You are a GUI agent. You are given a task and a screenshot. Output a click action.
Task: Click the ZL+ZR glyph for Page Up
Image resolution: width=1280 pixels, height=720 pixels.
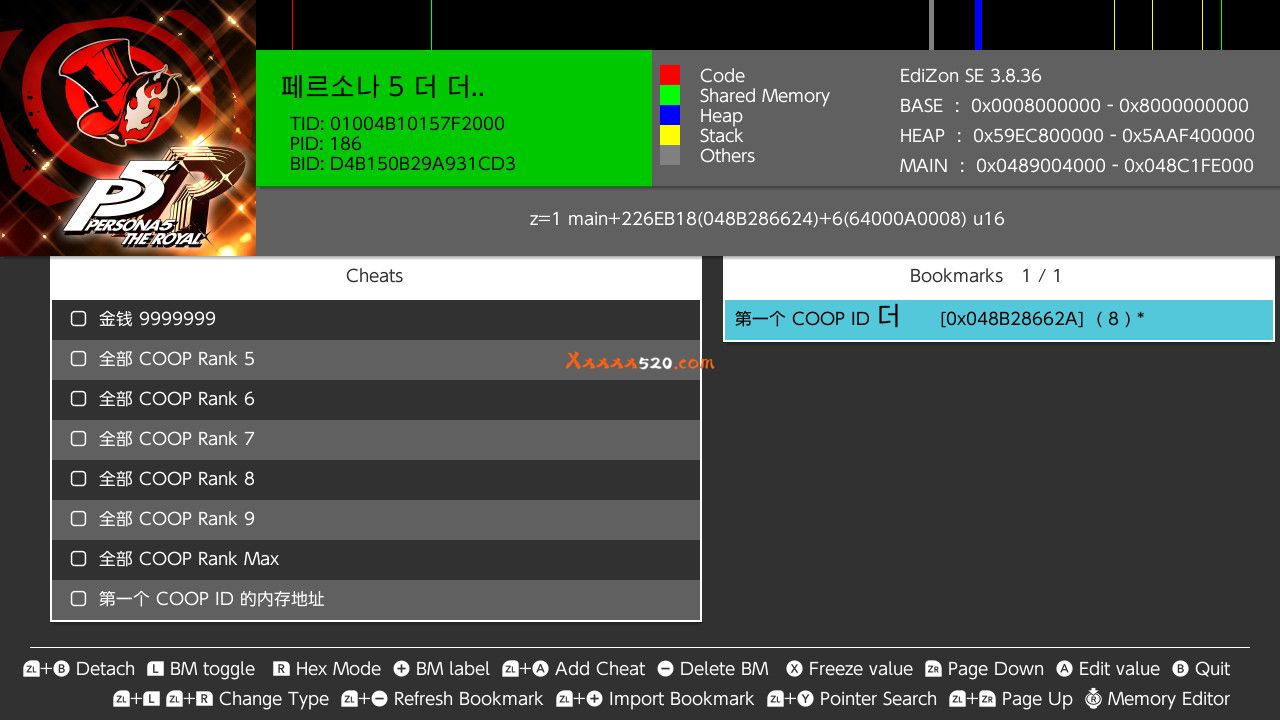973,699
